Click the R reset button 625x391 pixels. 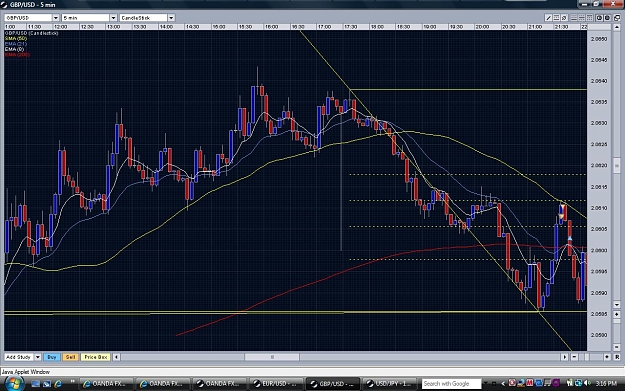pyautogui.click(x=617, y=357)
